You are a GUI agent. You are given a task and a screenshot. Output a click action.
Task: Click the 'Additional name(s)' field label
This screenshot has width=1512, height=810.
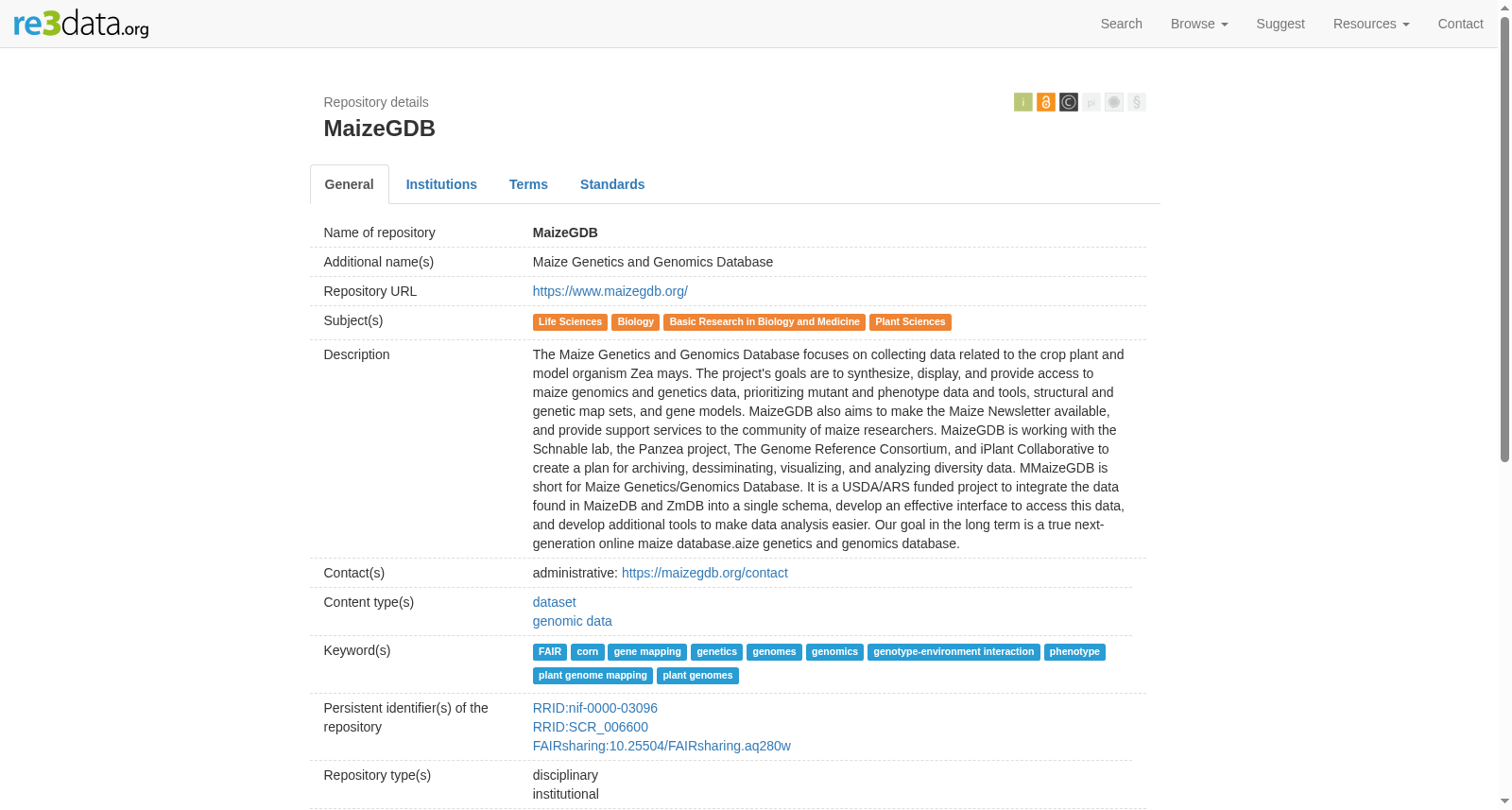pyautogui.click(x=379, y=262)
